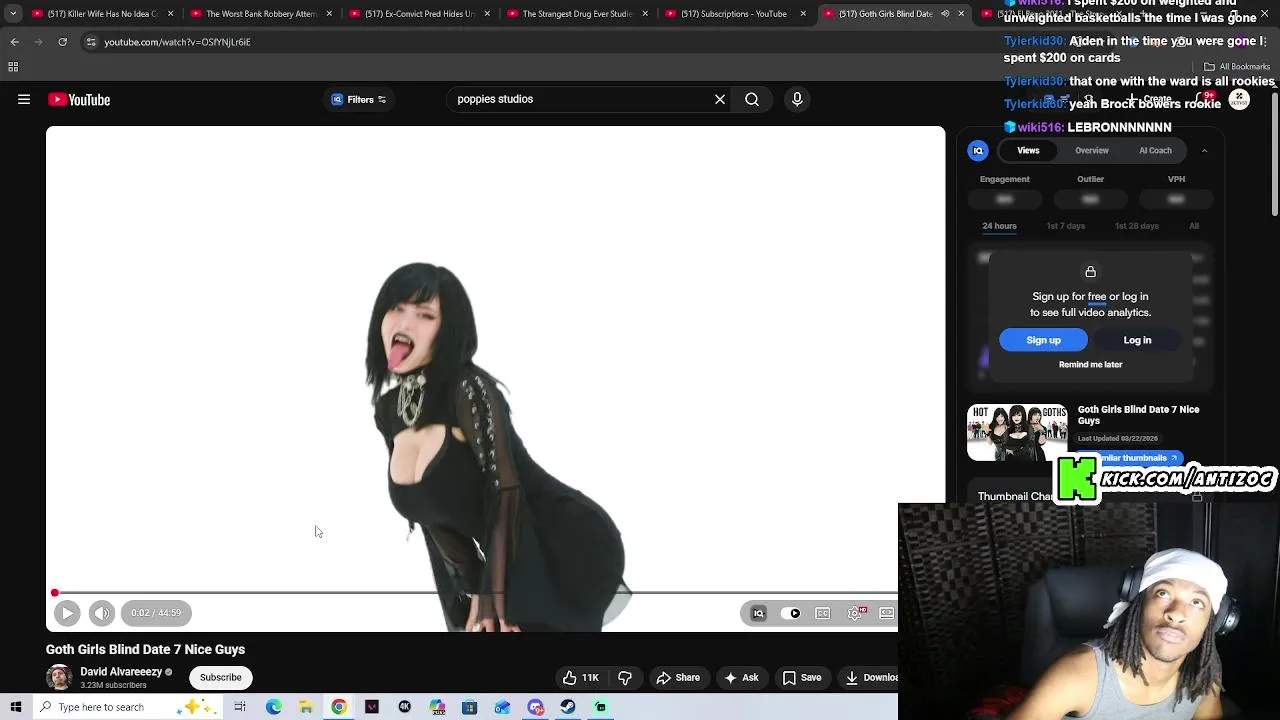Open Task View on the taskbar
Screen dimensions: 1280x720
[x=240, y=707]
